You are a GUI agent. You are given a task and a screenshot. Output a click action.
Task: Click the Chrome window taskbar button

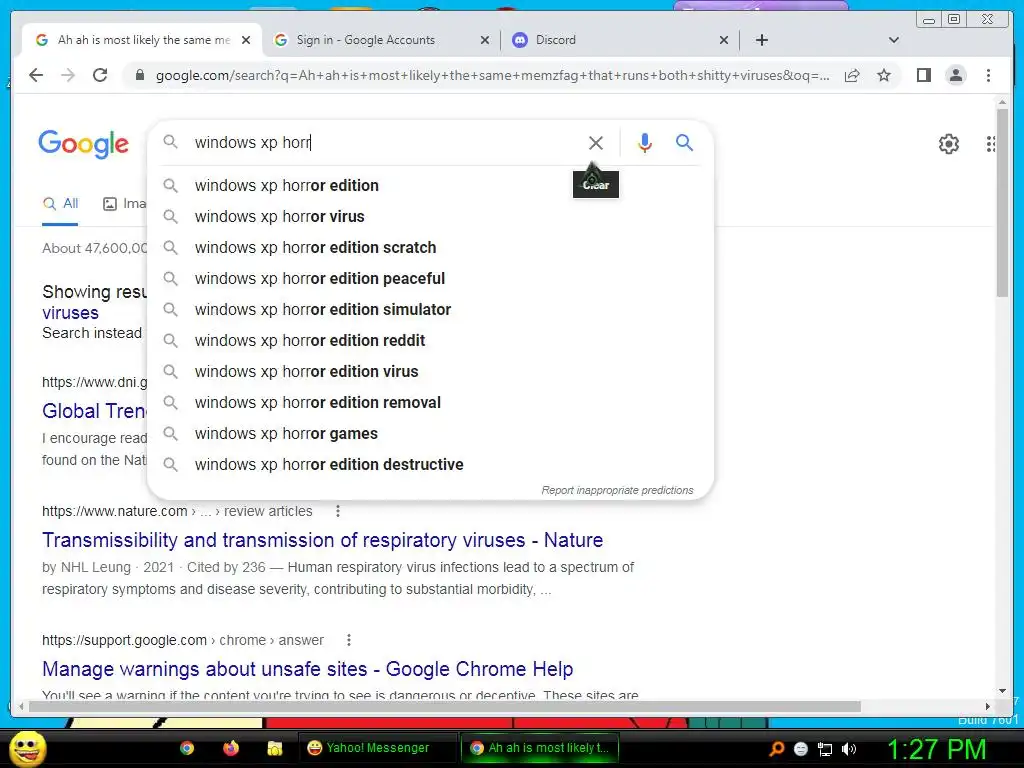click(539, 748)
